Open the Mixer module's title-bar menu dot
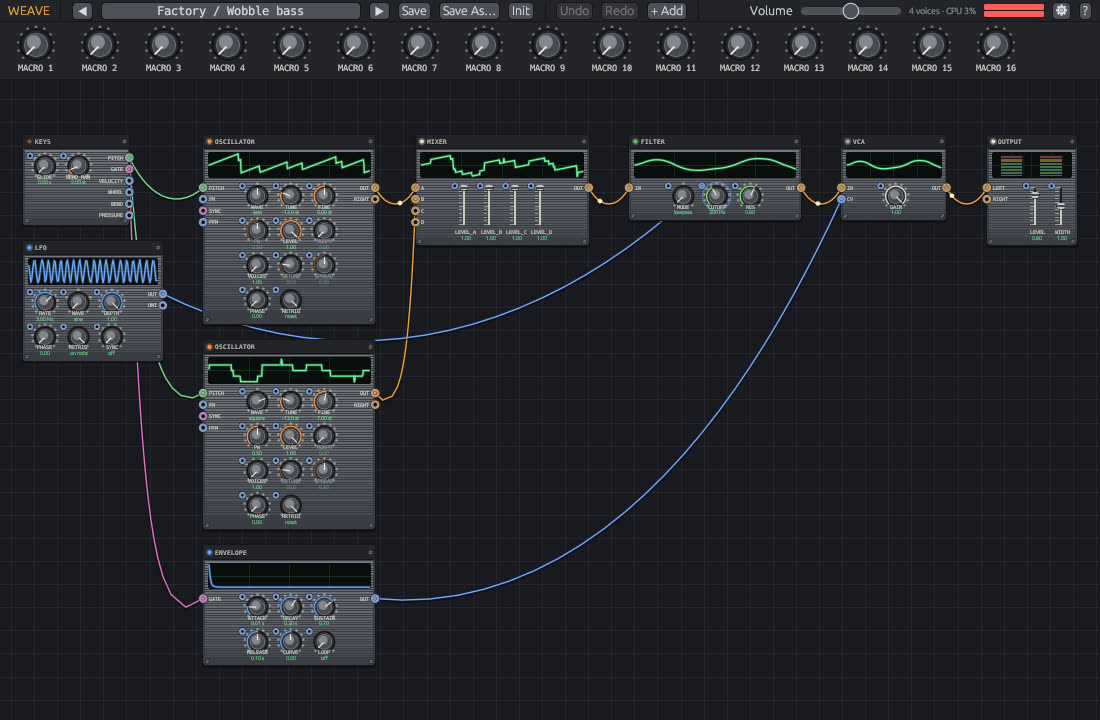 pos(583,142)
